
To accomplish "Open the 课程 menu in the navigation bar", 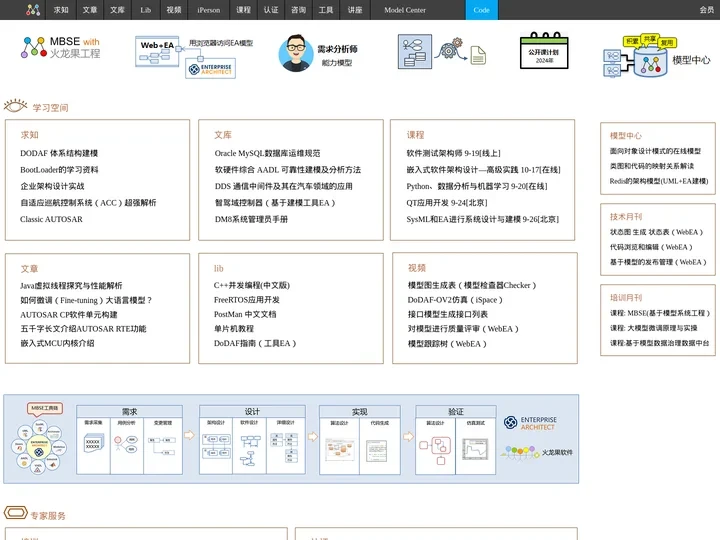I will pyautogui.click(x=243, y=10).
